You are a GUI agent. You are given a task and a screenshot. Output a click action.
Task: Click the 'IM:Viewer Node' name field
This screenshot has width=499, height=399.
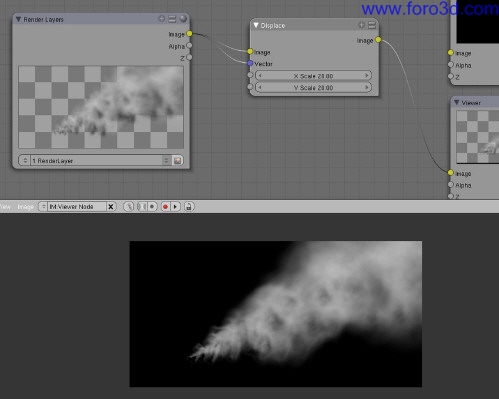click(x=77, y=207)
